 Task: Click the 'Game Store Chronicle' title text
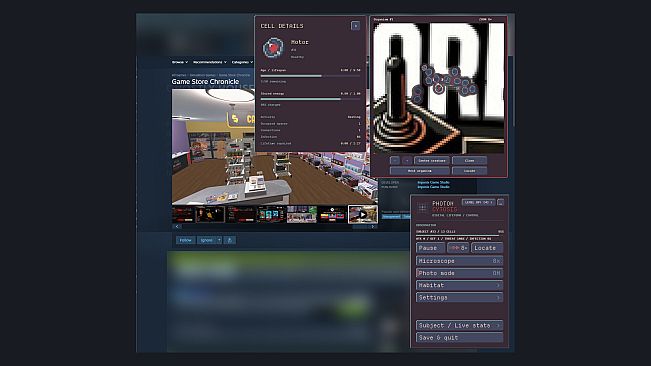(205, 82)
